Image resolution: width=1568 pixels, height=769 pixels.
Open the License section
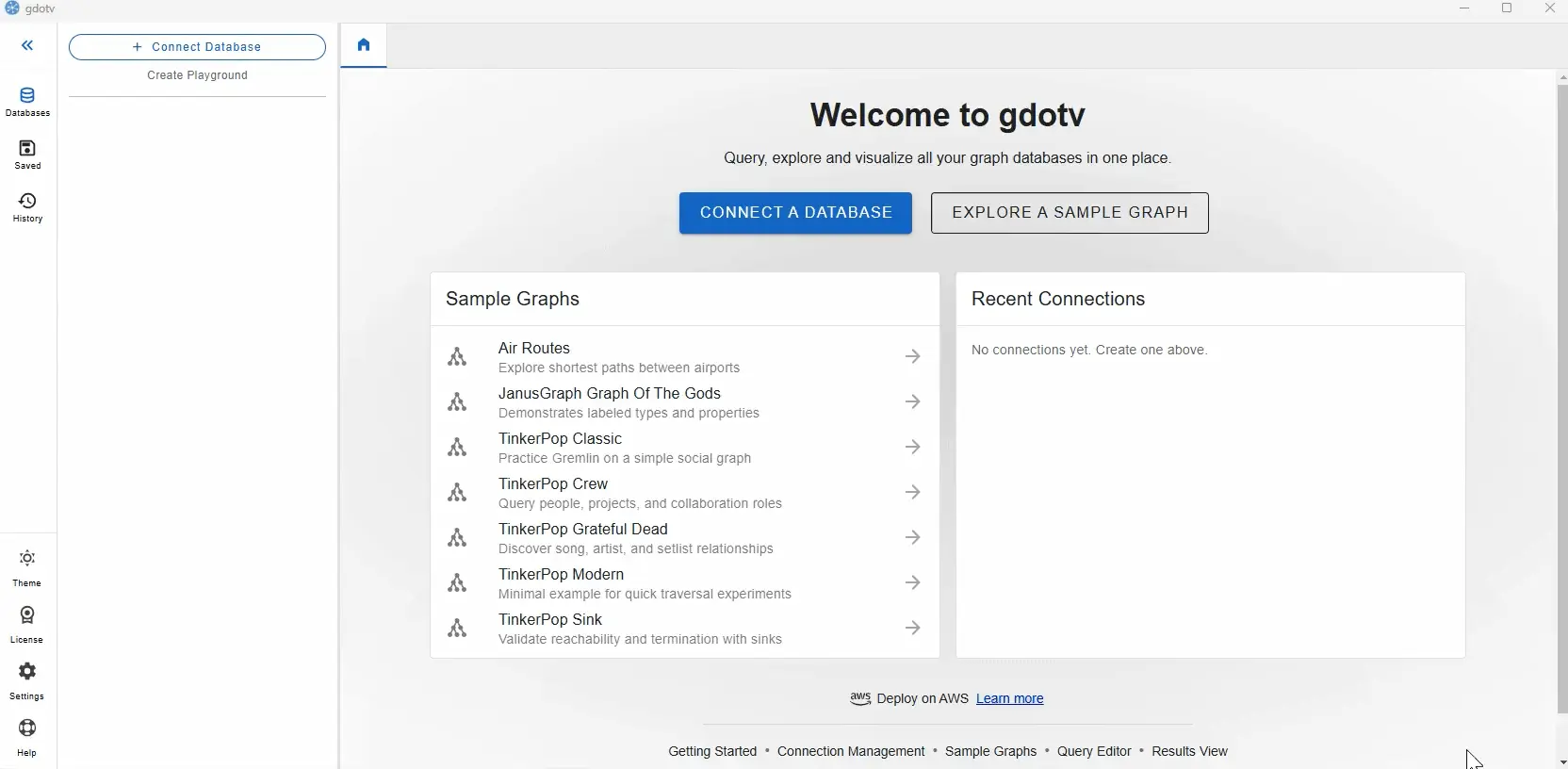(x=27, y=624)
